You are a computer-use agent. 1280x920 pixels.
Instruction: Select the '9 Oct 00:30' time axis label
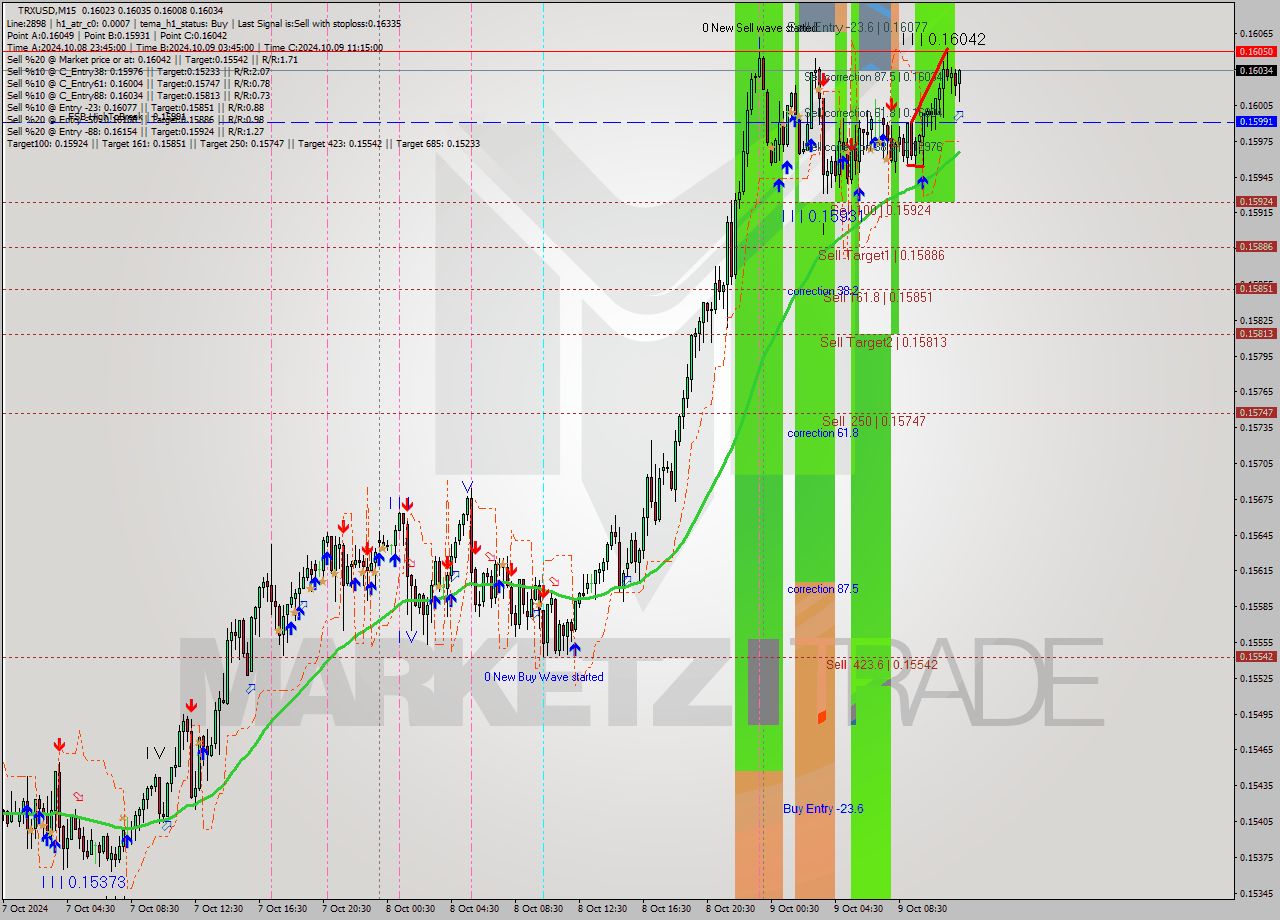[795, 909]
